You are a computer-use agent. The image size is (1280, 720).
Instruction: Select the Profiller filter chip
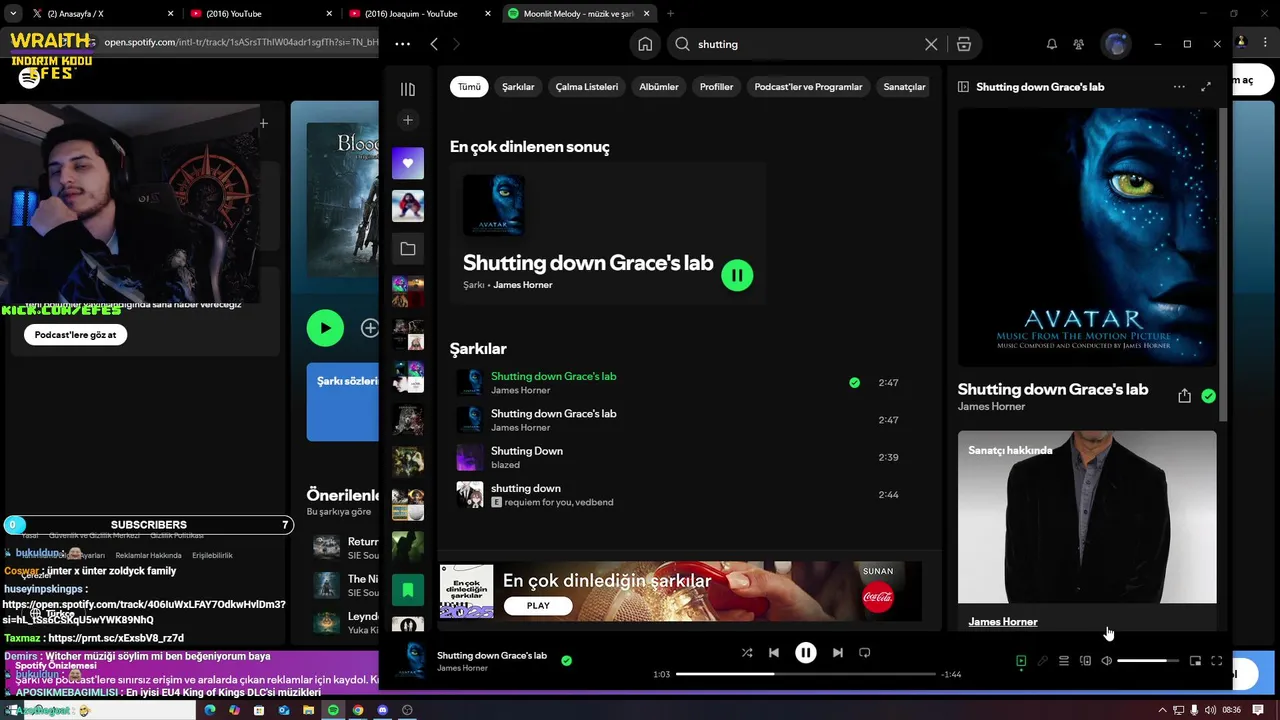tap(716, 87)
